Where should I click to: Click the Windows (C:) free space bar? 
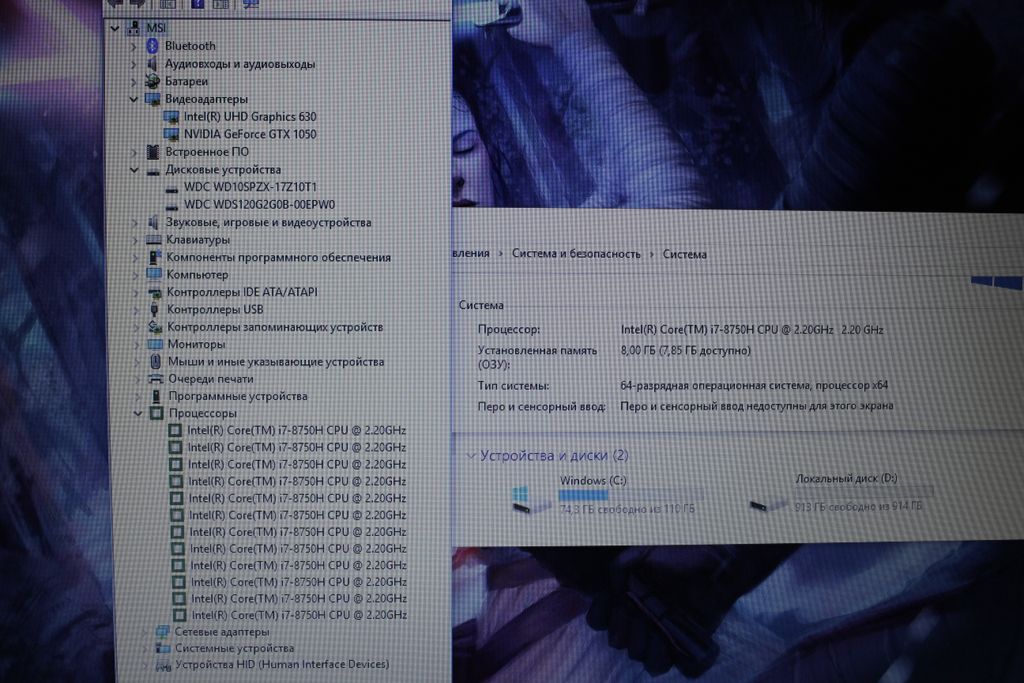pyautogui.click(x=630, y=495)
